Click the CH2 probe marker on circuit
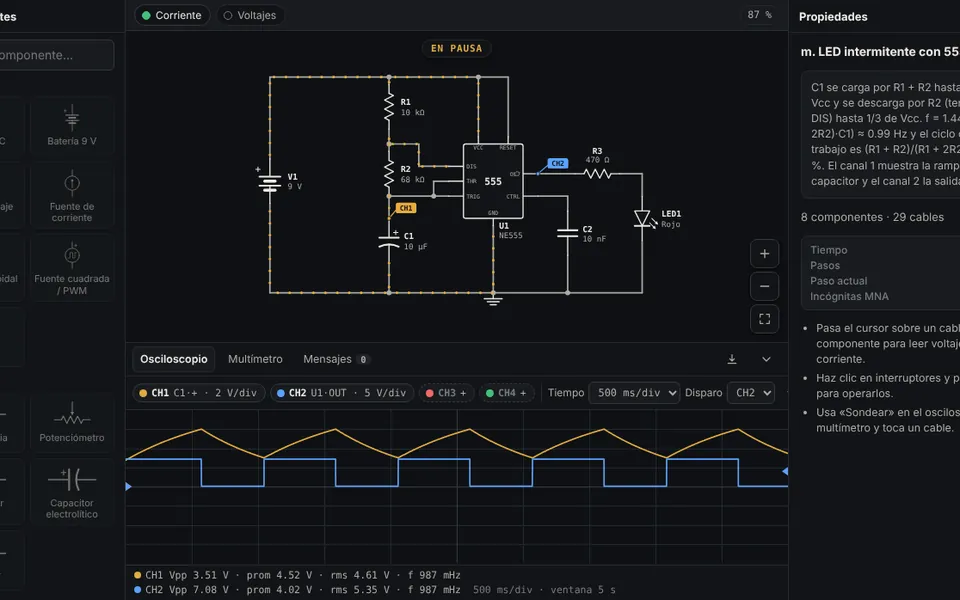 pos(558,163)
